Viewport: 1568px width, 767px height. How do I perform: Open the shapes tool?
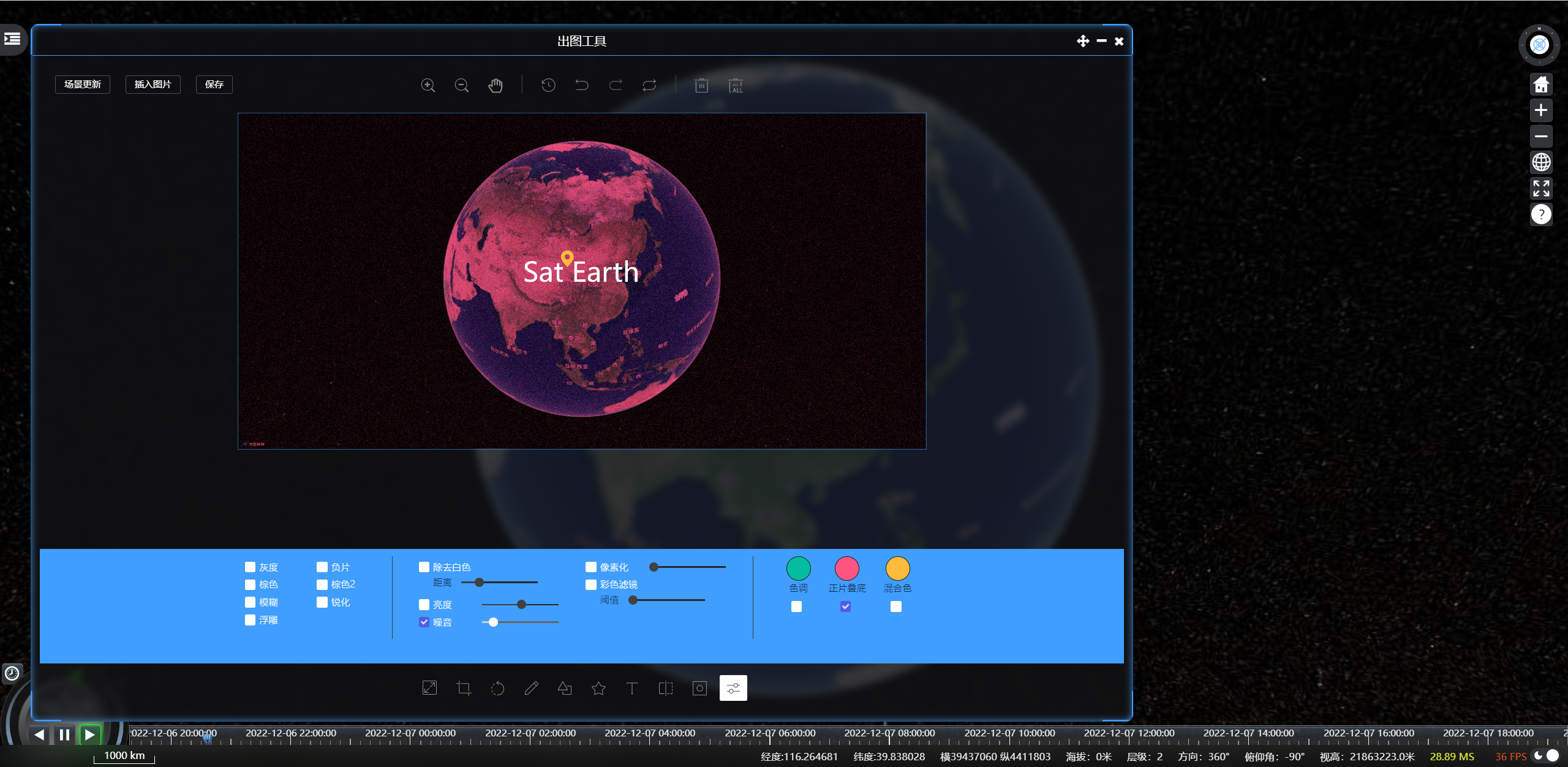click(565, 688)
